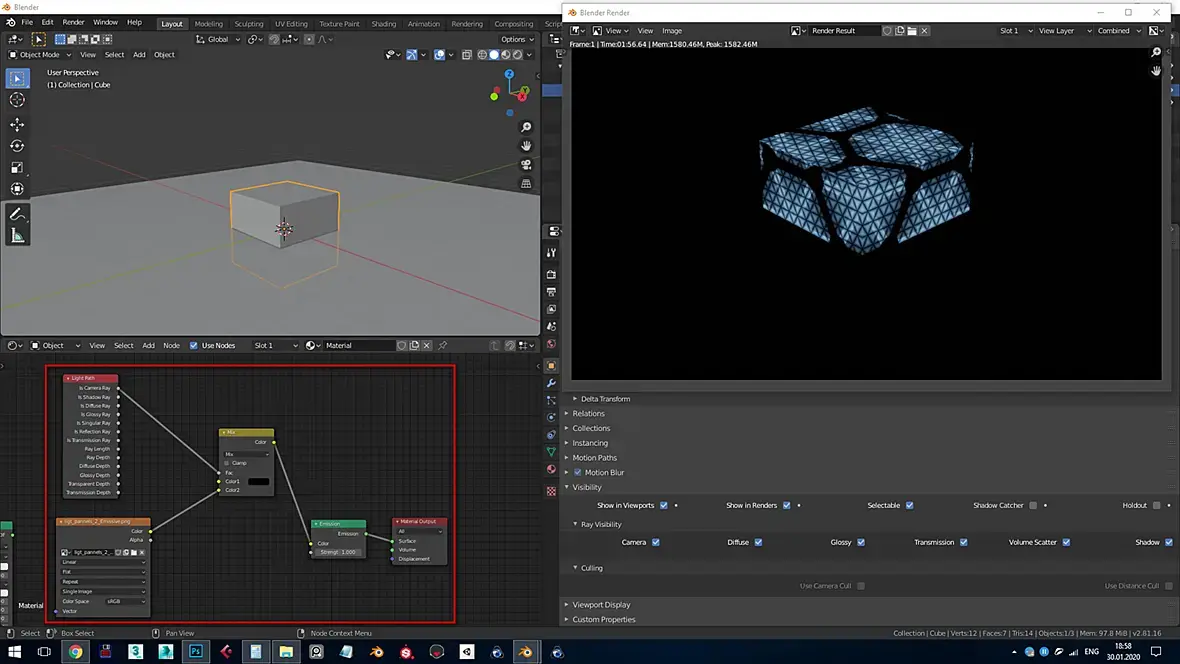
Task: Activate the Annotate tool
Action: 17,214
